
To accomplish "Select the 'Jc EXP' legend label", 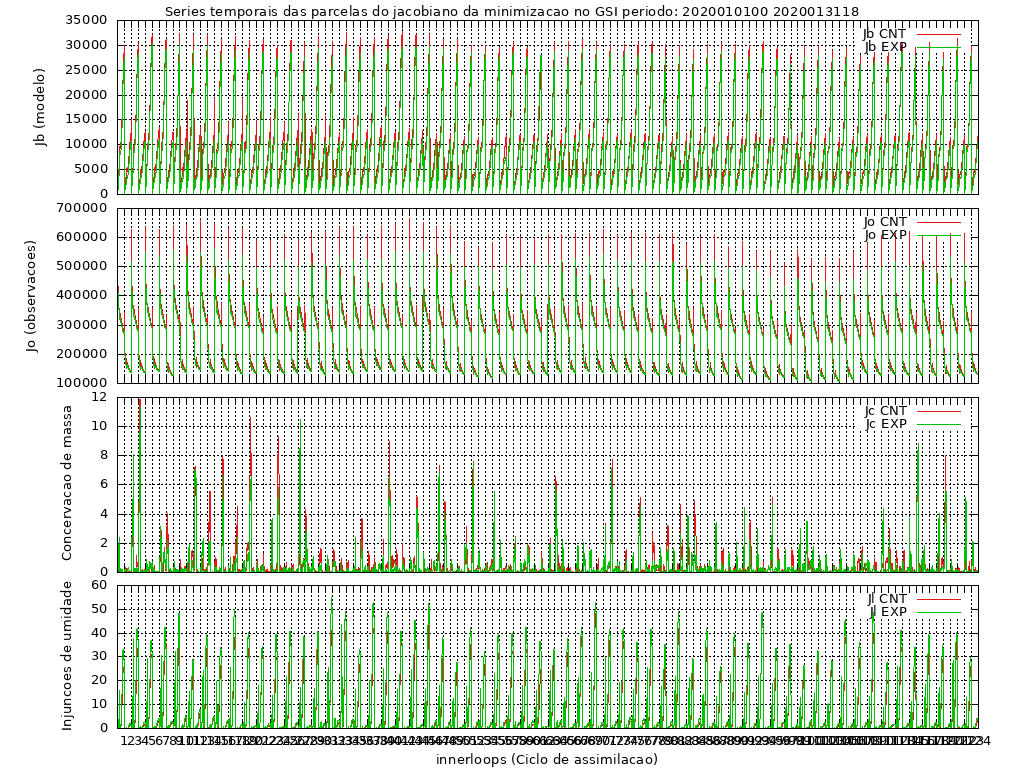I will pyautogui.click(x=886, y=424).
